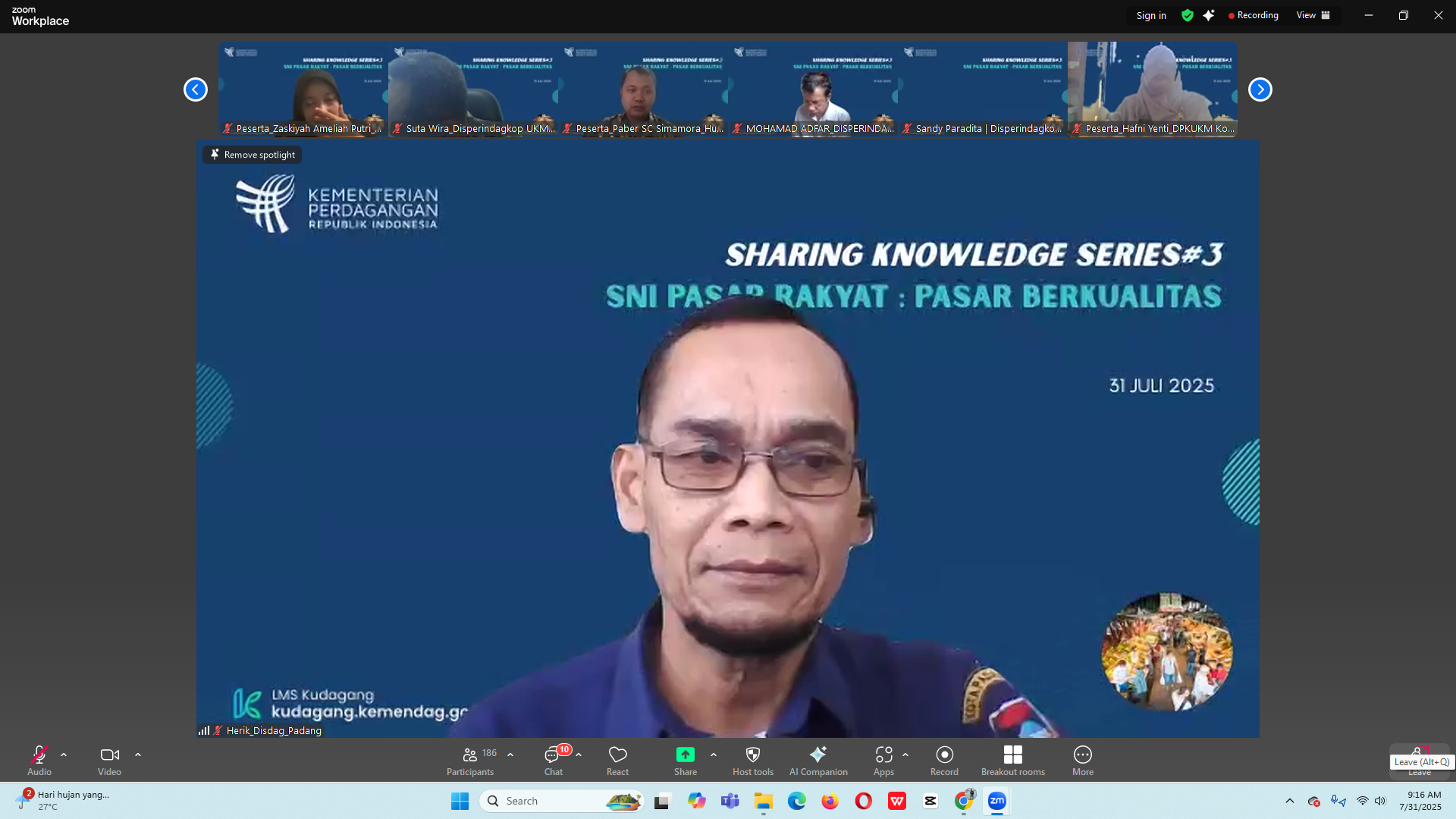Open Firefox from taskbar

tap(830, 801)
